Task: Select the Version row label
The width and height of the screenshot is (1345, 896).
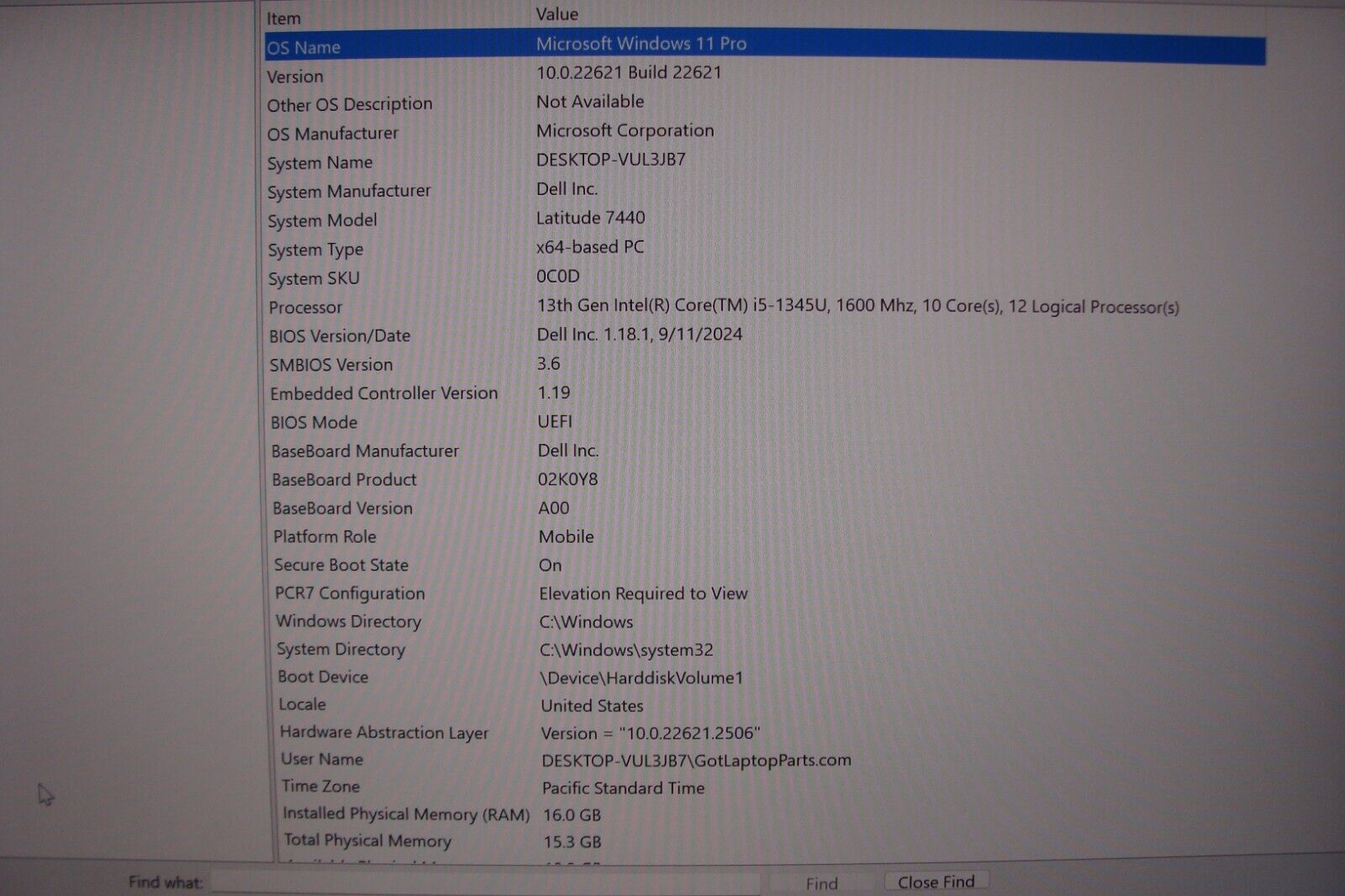Action: (x=295, y=76)
